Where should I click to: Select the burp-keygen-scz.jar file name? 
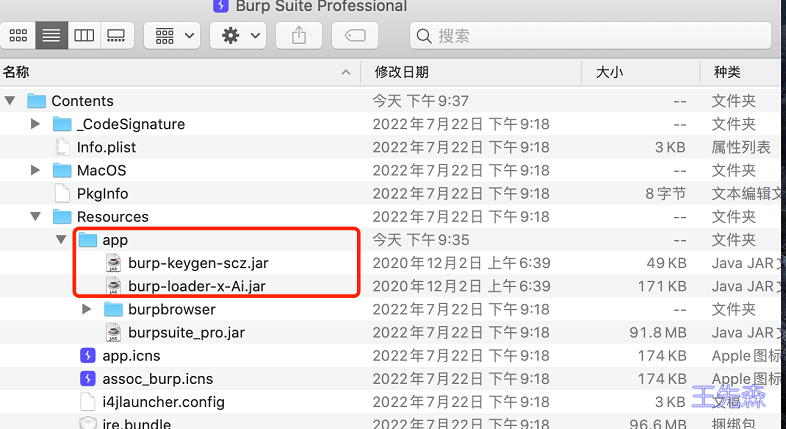(x=198, y=263)
